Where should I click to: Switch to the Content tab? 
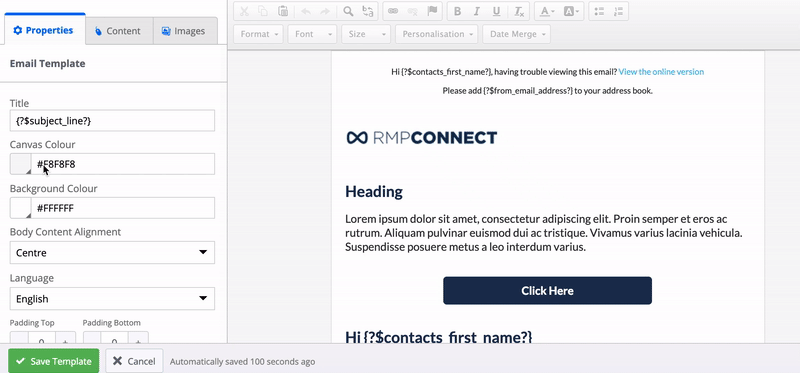(119, 31)
